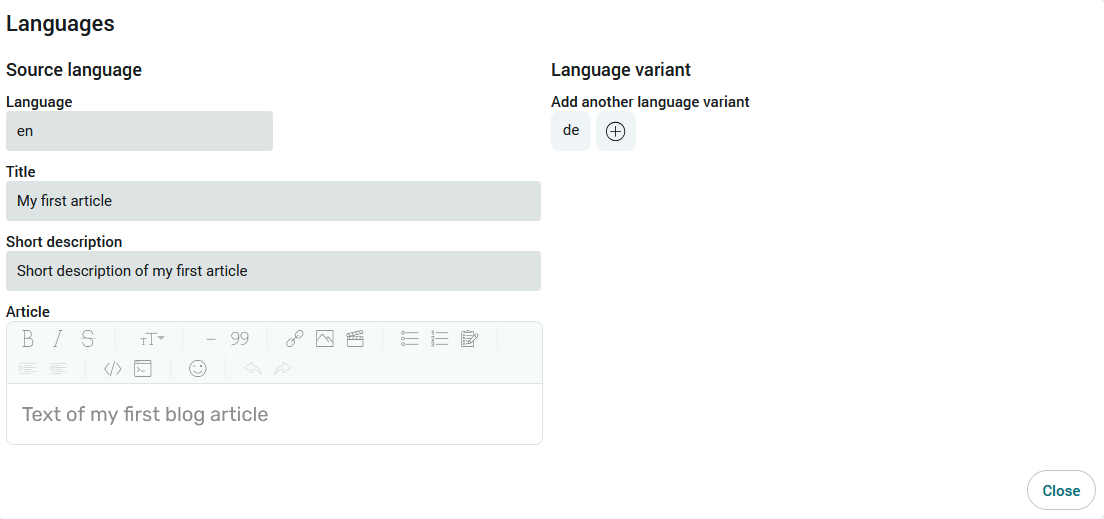Apply strikethrough formatting in editor toolbar
This screenshot has width=1104, height=519.
(88, 339)
